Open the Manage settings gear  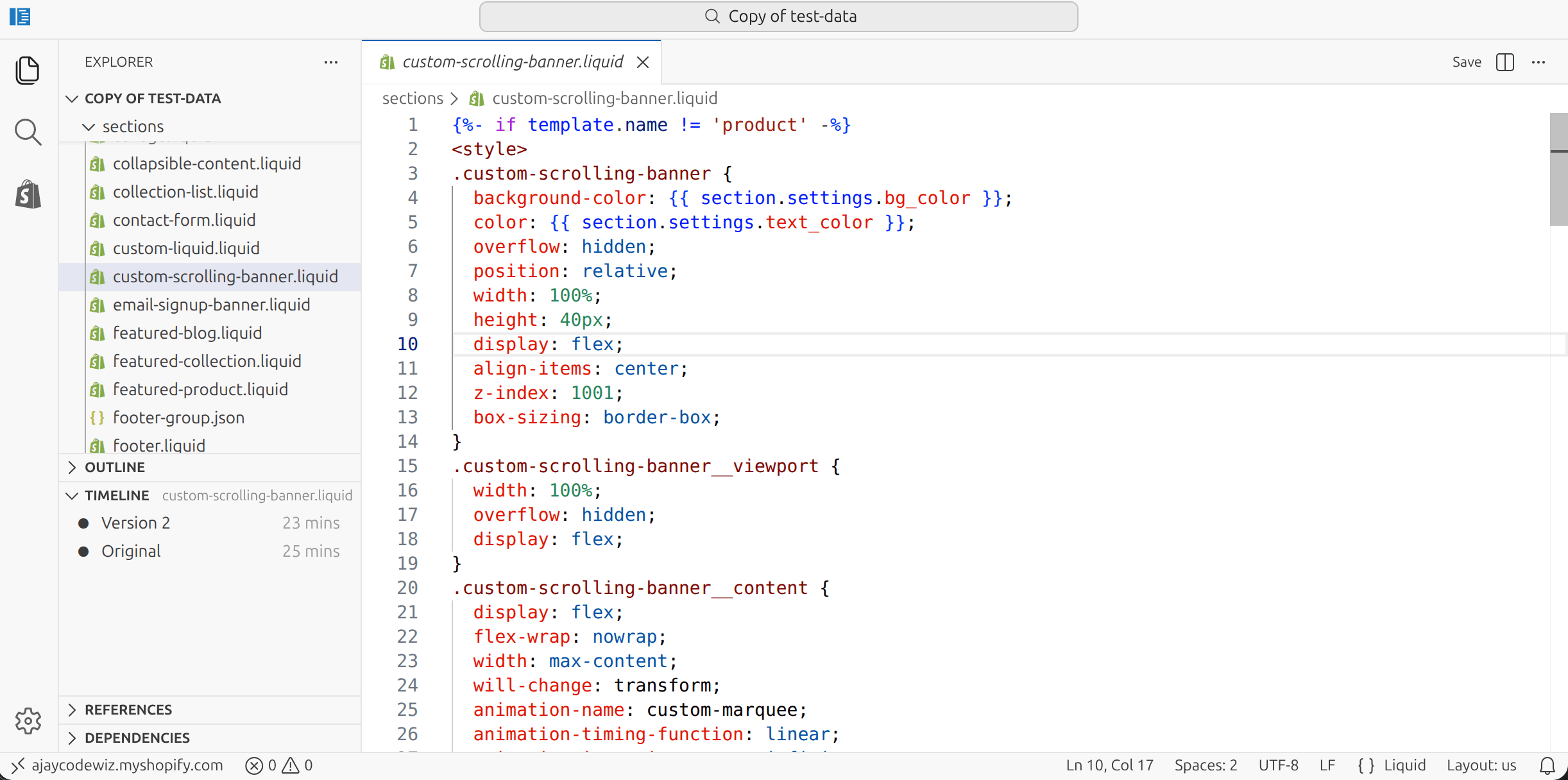[x=28, y=721]
